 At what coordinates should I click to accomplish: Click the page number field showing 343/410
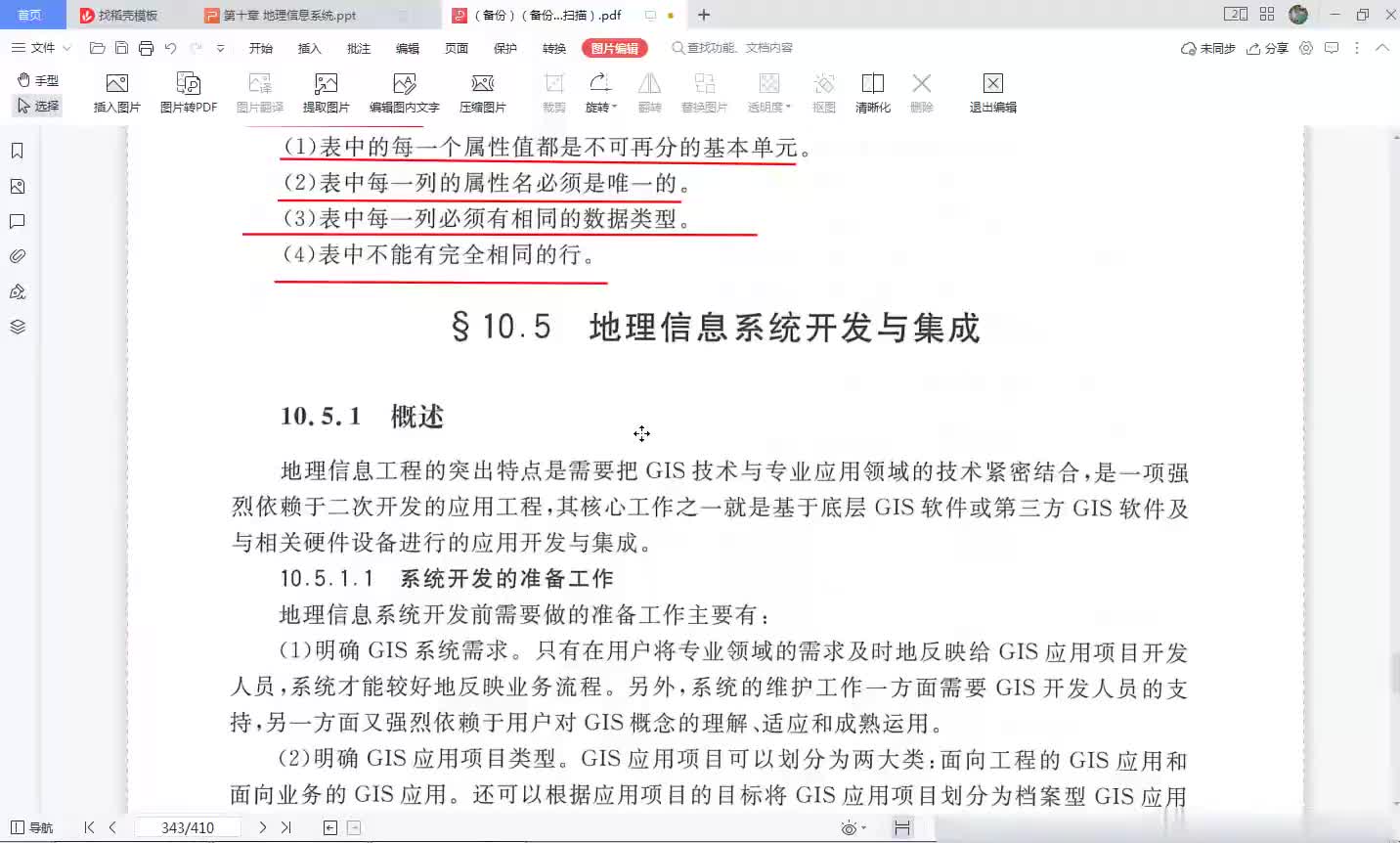coord(188,827)
